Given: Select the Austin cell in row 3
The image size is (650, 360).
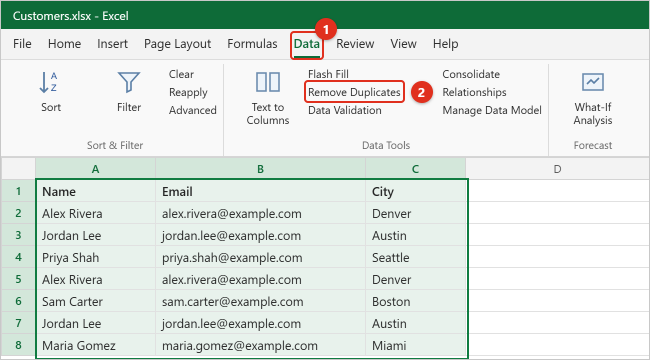Looking at the screenshot, I should (416, 235).
